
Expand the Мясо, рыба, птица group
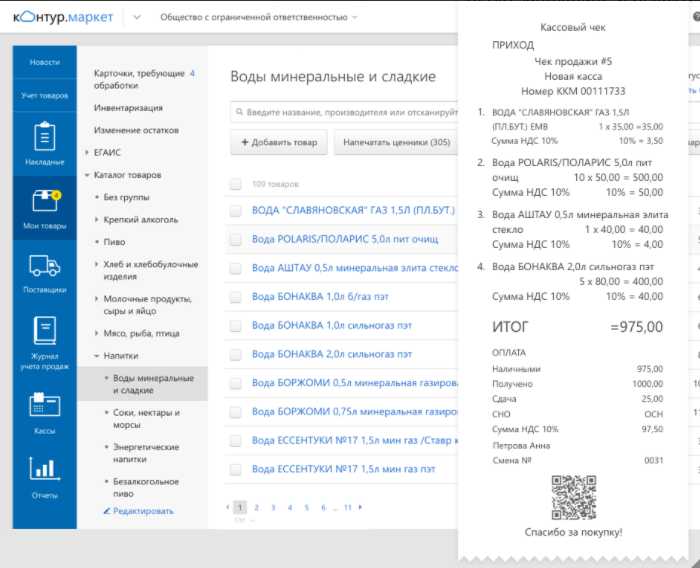point(96,333)
